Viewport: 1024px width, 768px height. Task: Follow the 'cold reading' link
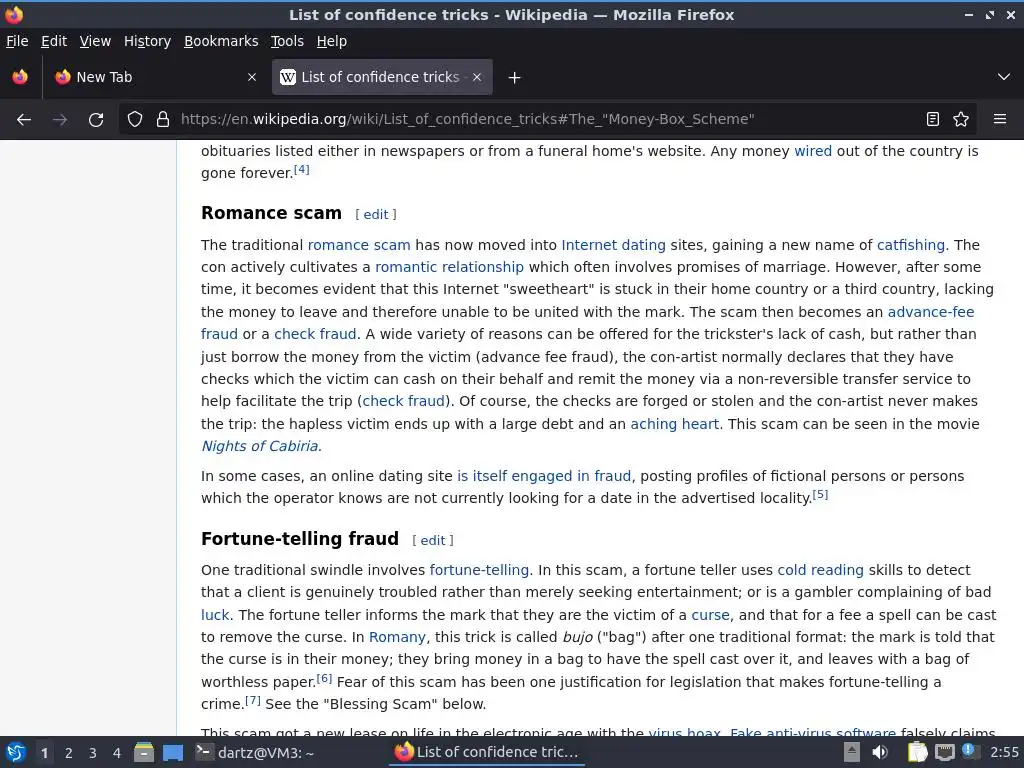(x=820, y=571)
